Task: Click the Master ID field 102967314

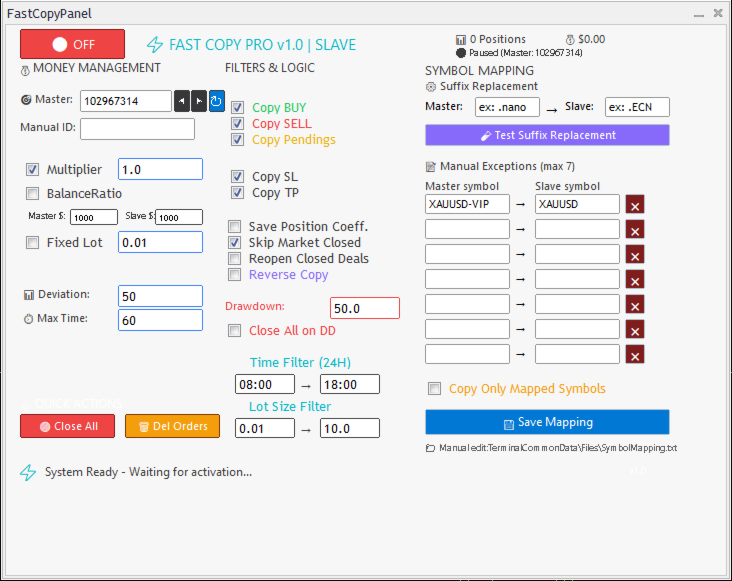Action: click(126, 101)
